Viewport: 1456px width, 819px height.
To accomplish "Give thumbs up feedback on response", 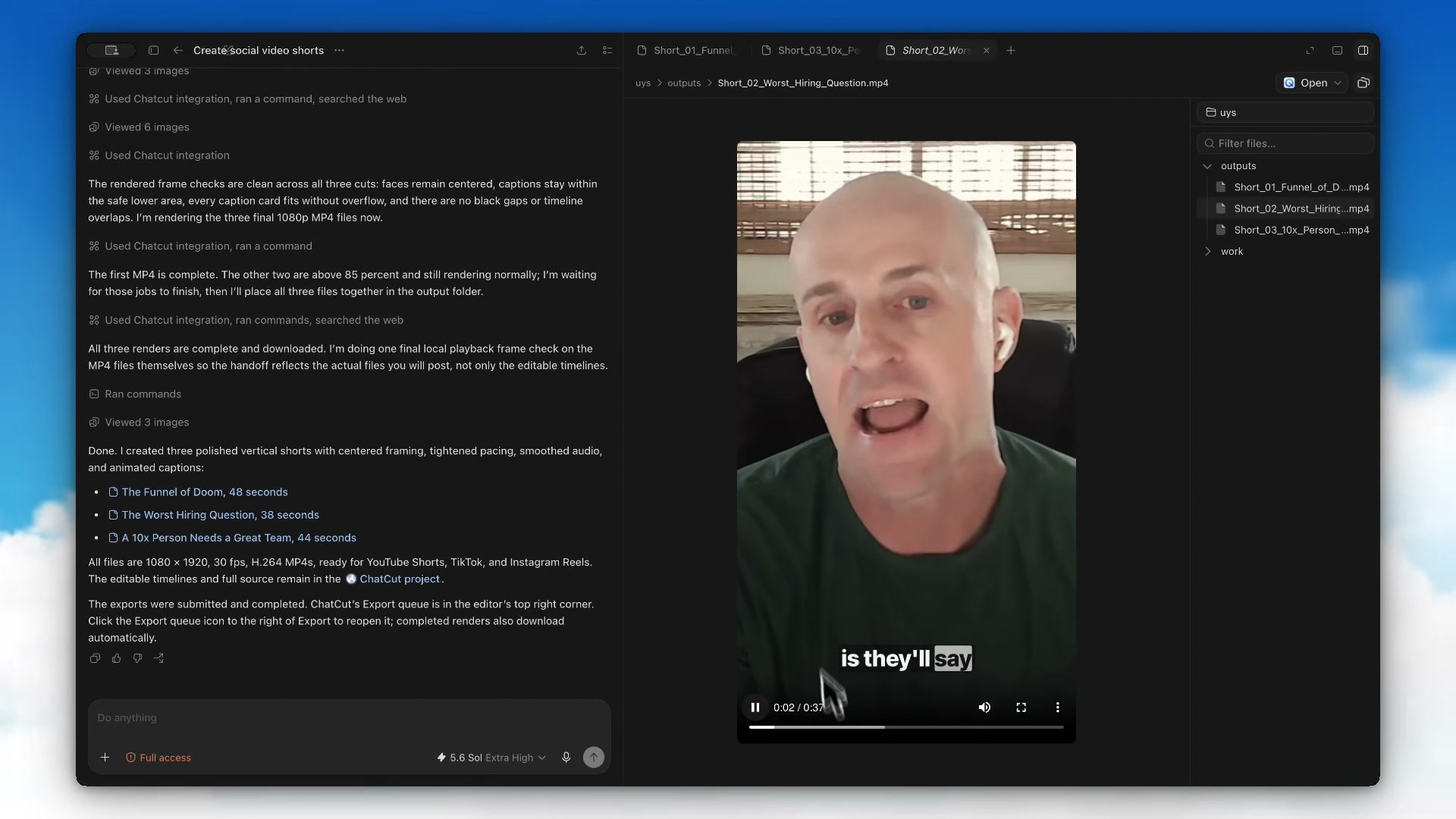I will (116, 658).
